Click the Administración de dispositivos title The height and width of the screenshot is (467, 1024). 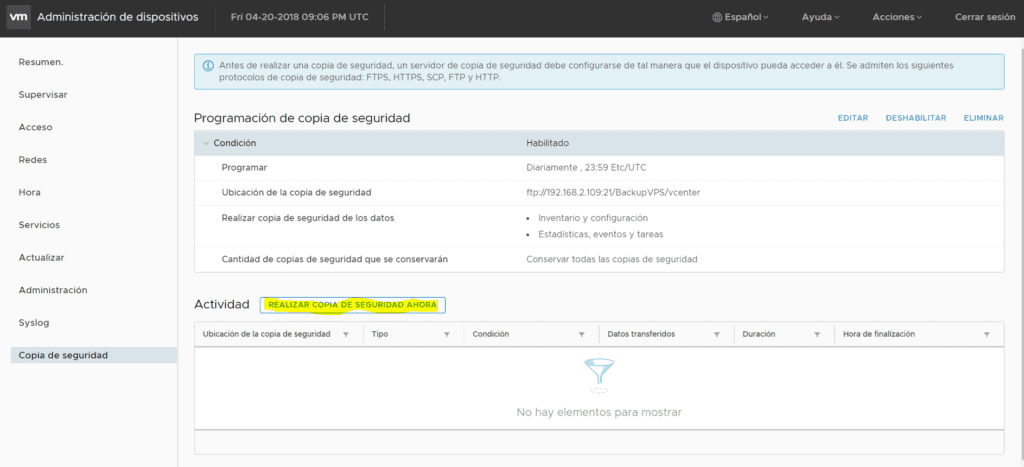(x=118, y=18)
